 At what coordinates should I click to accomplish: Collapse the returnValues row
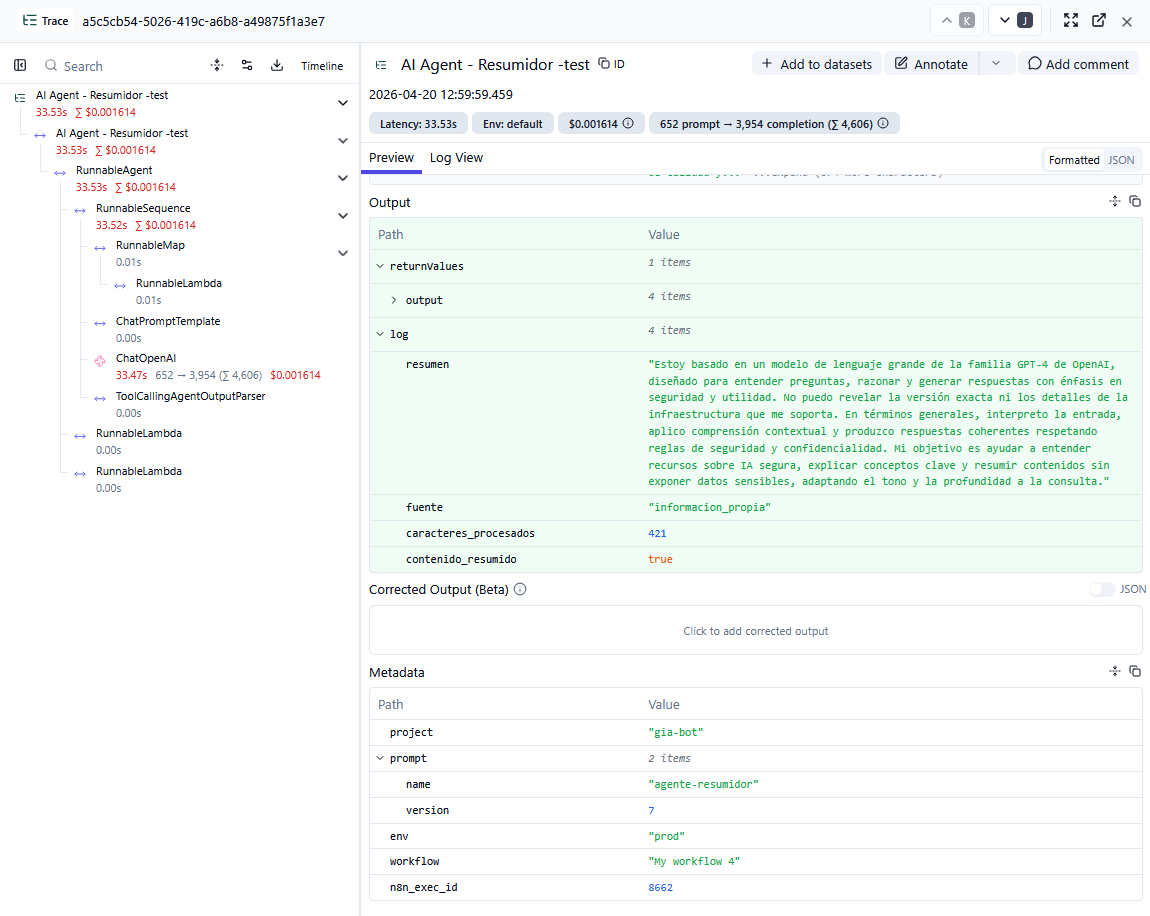380,266
